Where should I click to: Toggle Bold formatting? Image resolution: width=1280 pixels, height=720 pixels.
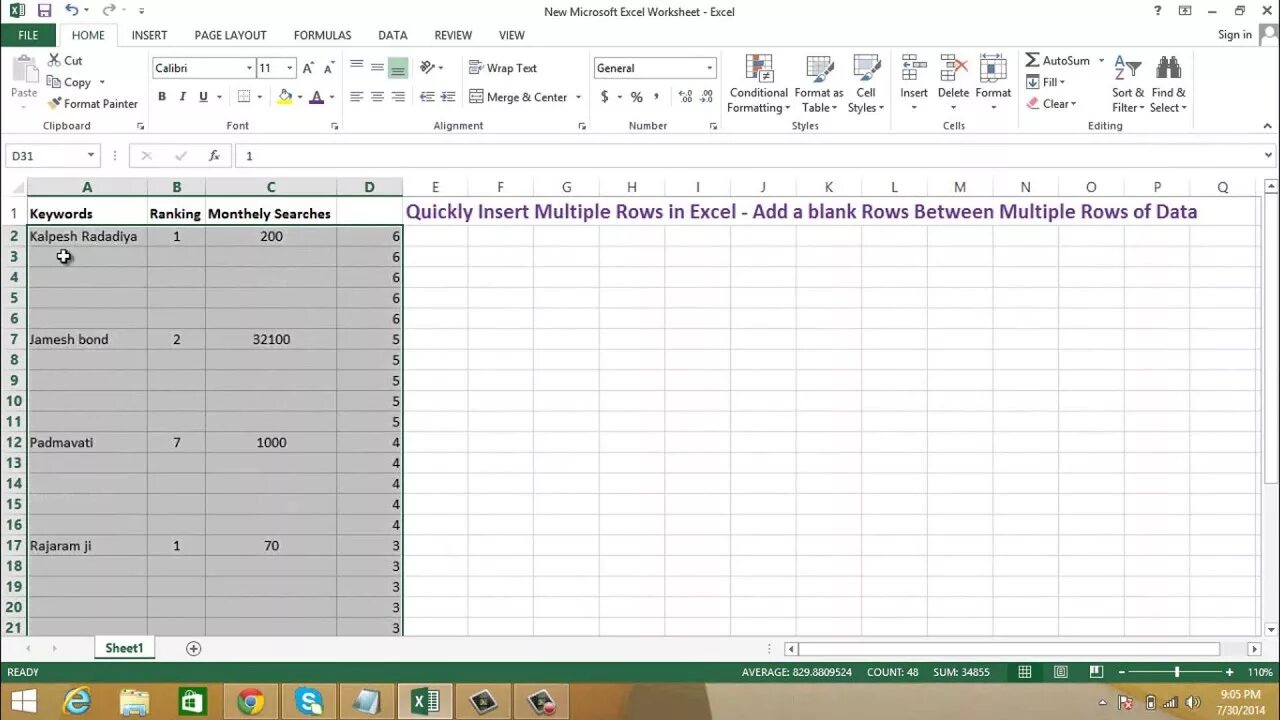click(x=162, y=97)
